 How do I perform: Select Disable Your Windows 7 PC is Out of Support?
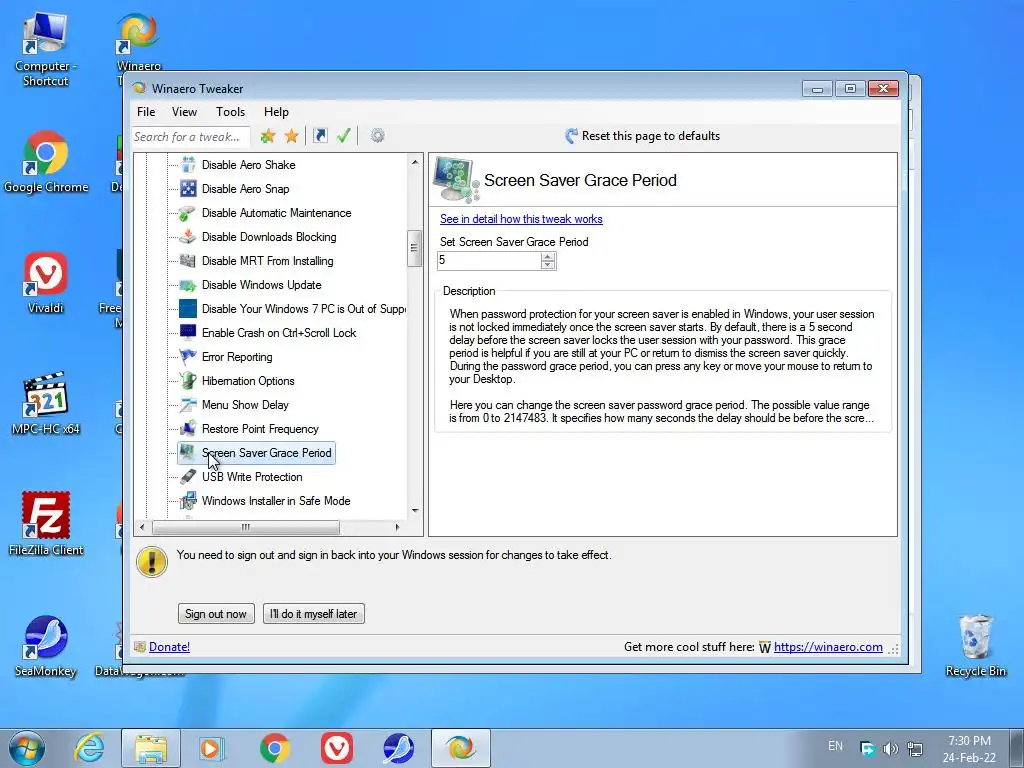(303, 309)
